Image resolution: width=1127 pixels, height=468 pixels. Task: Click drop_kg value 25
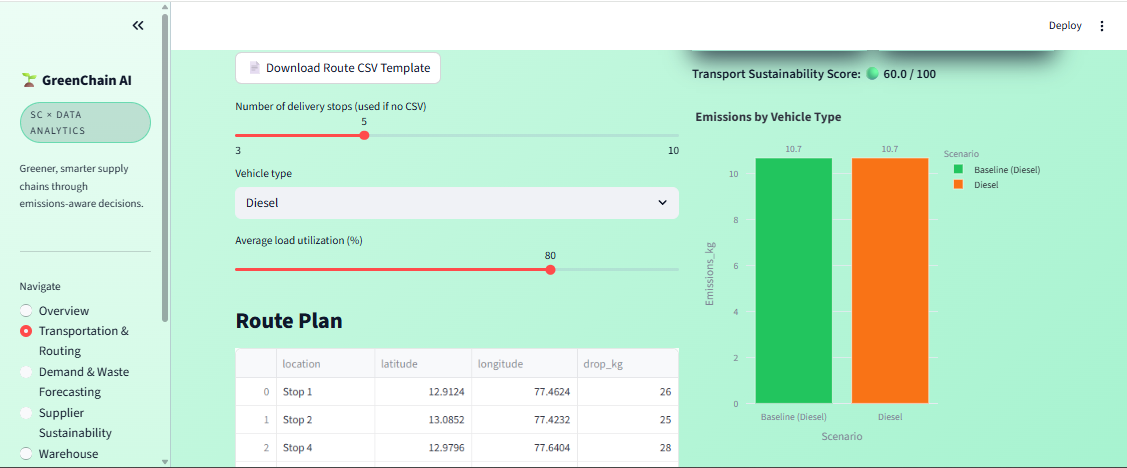click(x=627, y=420)
